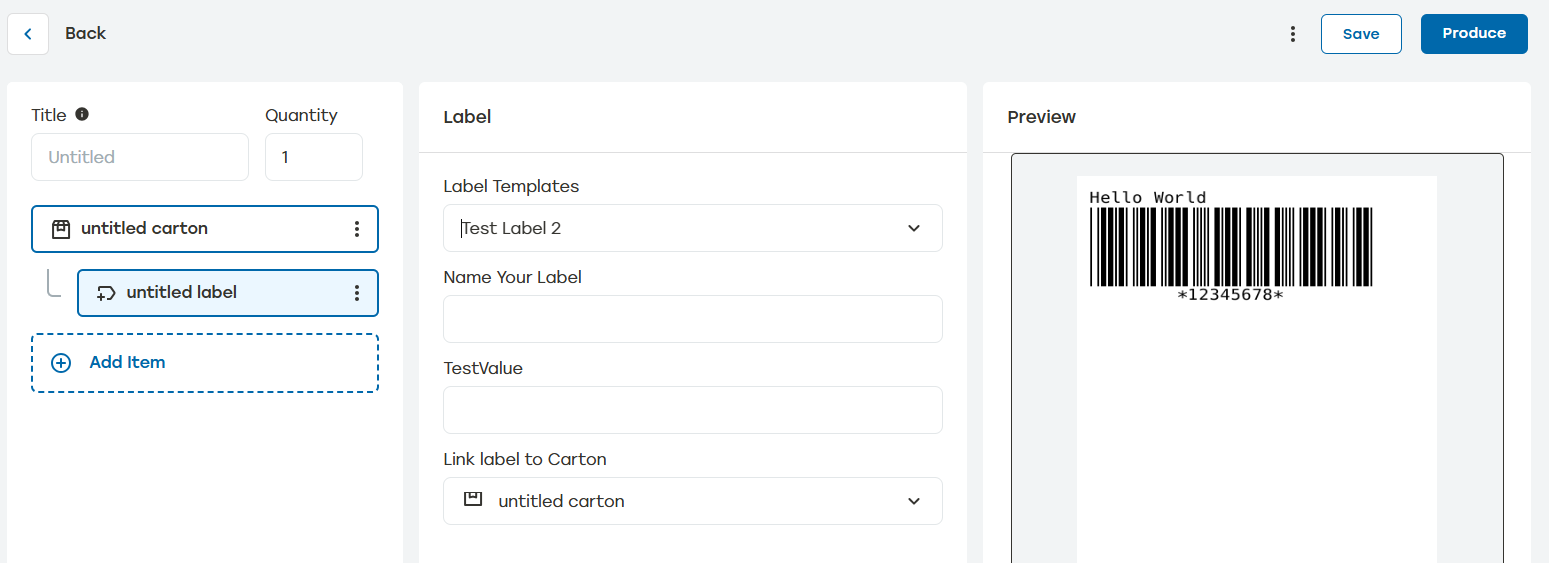Select the untitled carton tree row
This screenshot has width=1549, height=563.
205,229
